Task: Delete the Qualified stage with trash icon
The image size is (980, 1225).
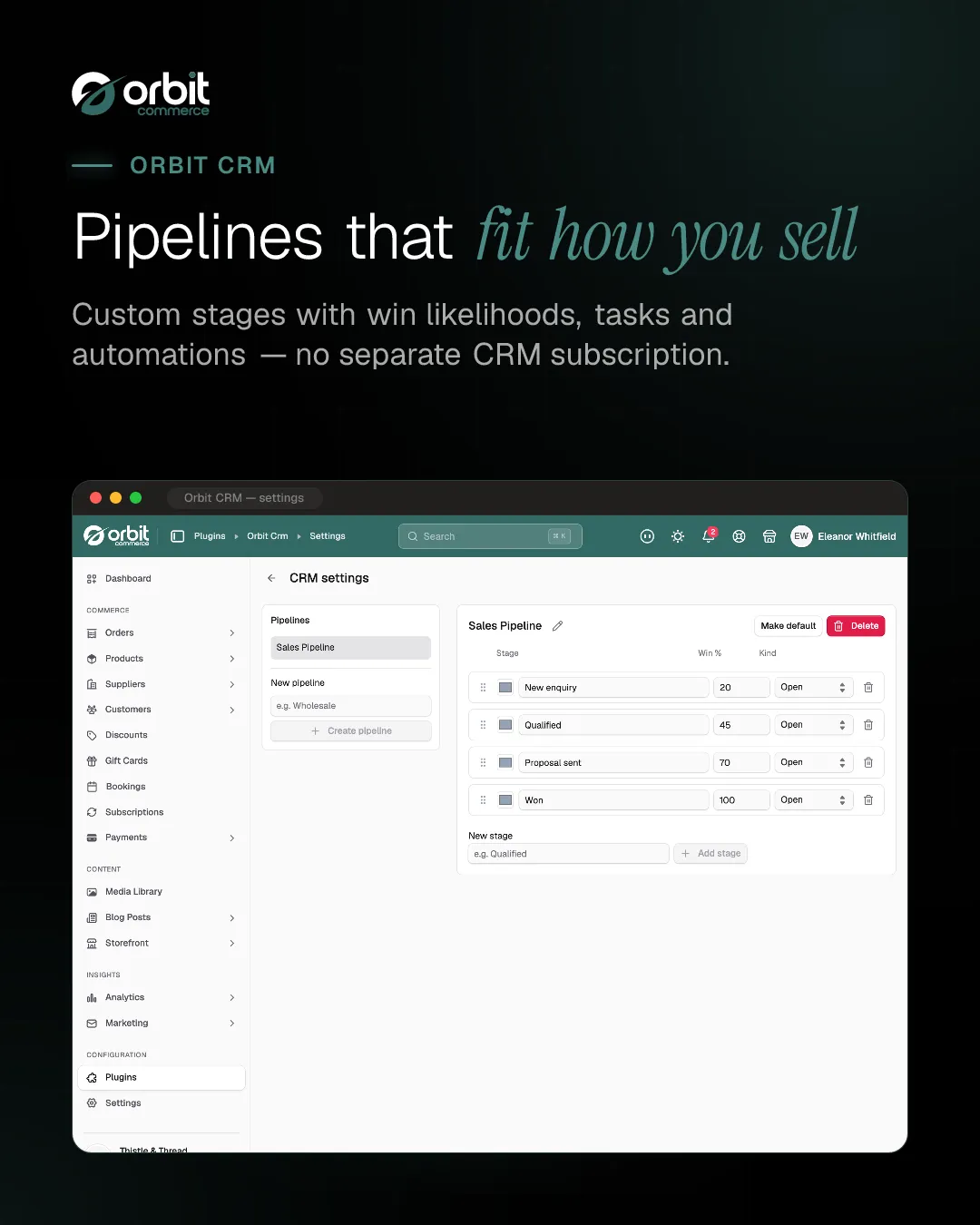Action: tap(868, 725)
